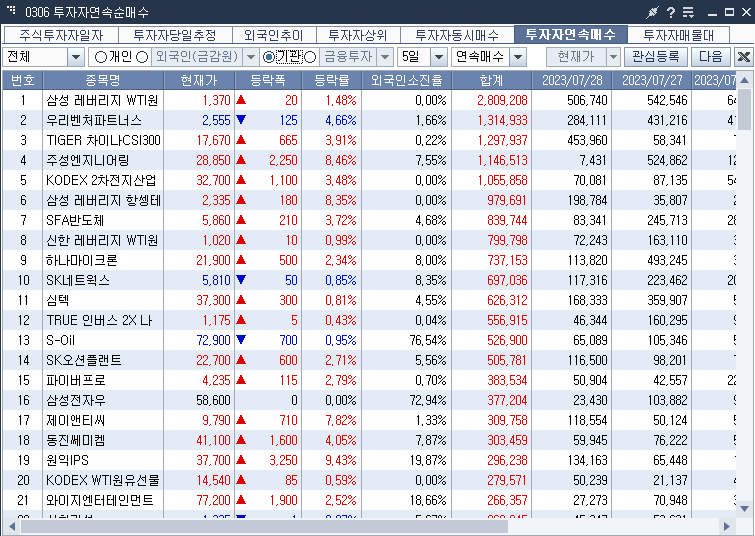The width and height of the screenshot is (755, 536).
Task: Select the 주성엔지니어링 stock name
Action: pos(88,160)
